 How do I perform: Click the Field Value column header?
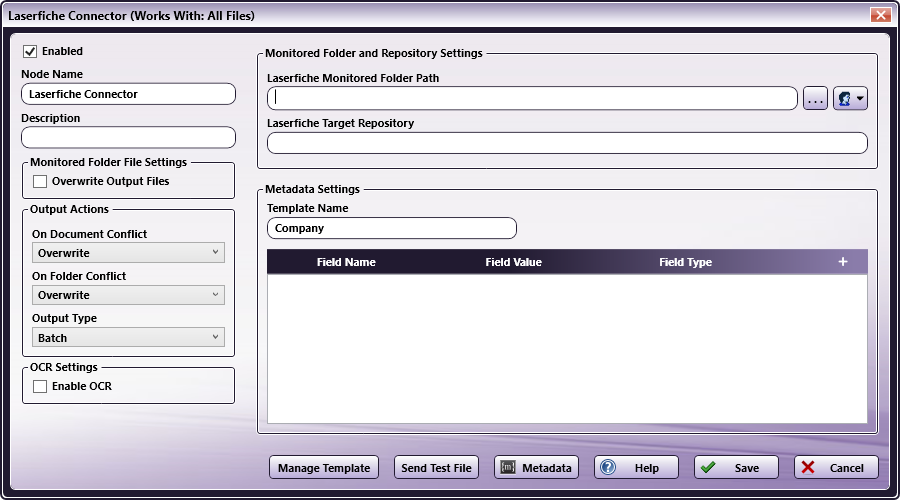(x=513, y=262)
